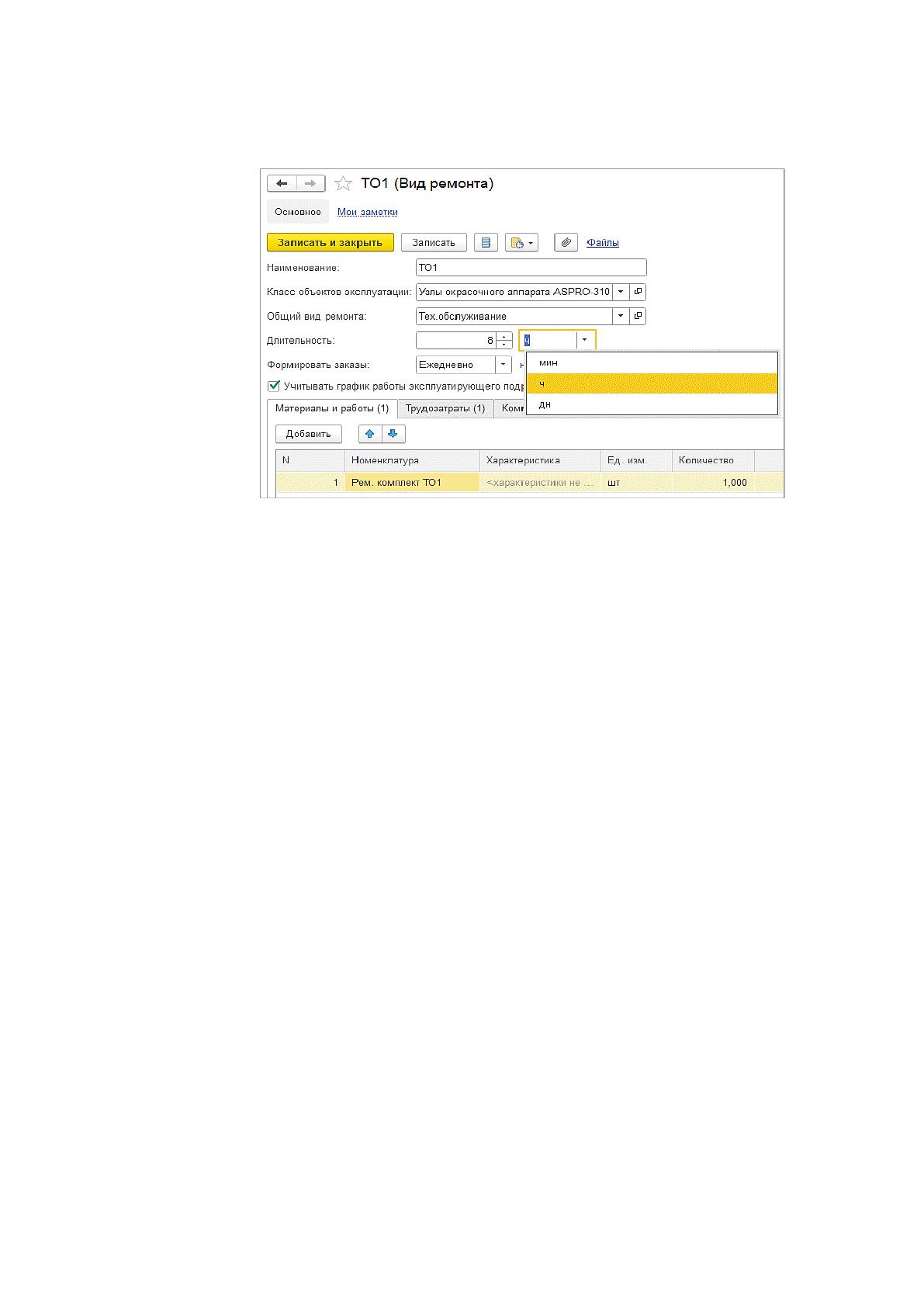Move the row up with the blue arrow

[370, 434]
